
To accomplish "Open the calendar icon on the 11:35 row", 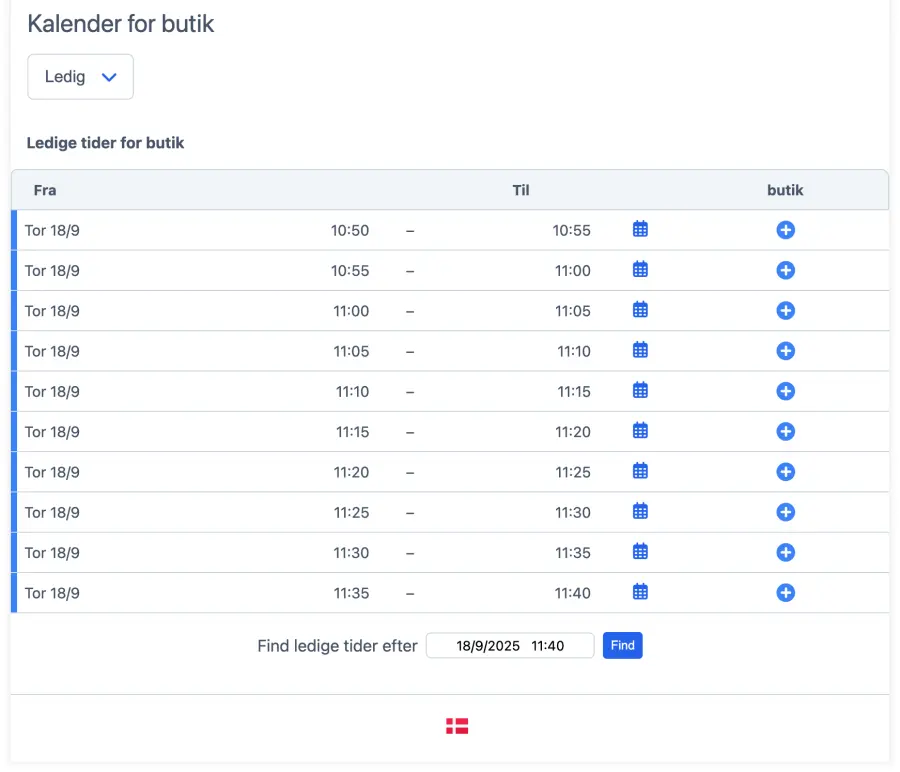I will tap(640, 592).
